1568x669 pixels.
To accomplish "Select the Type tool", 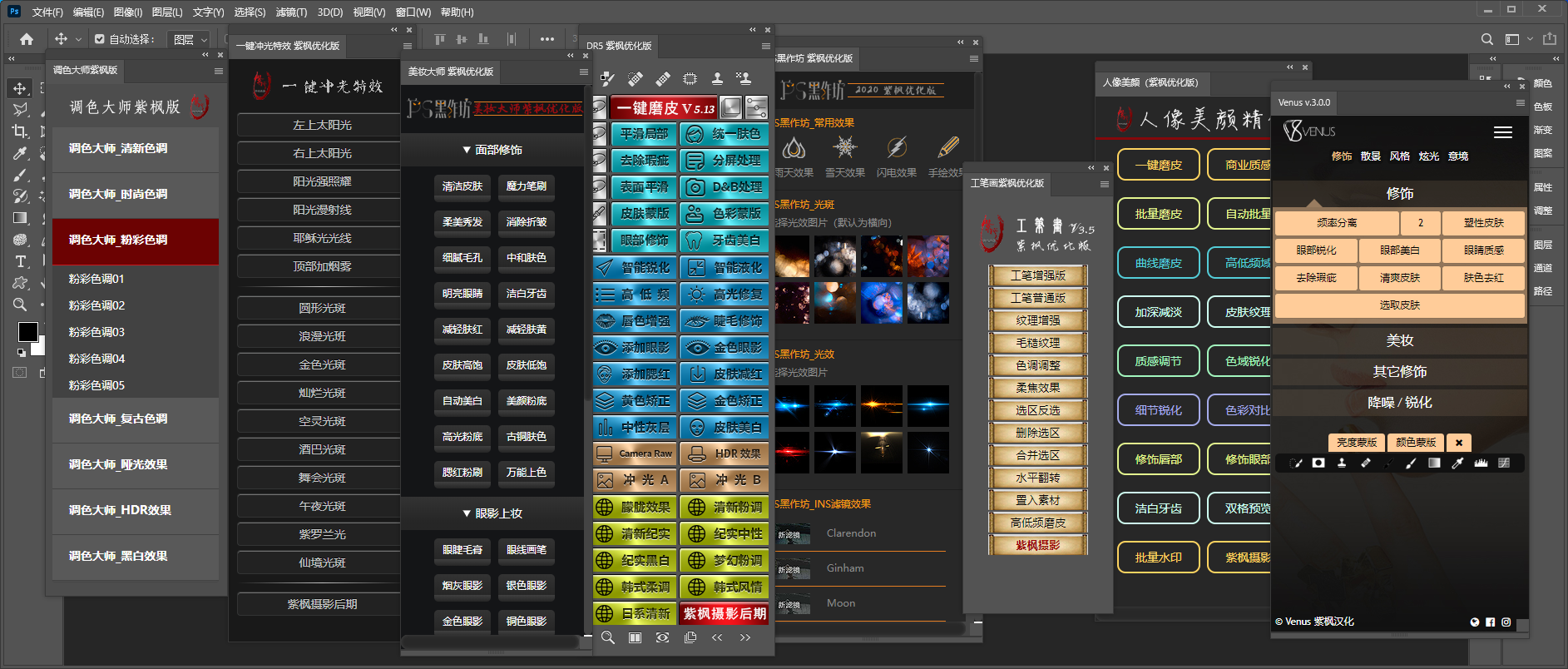I will coord(20,261).
